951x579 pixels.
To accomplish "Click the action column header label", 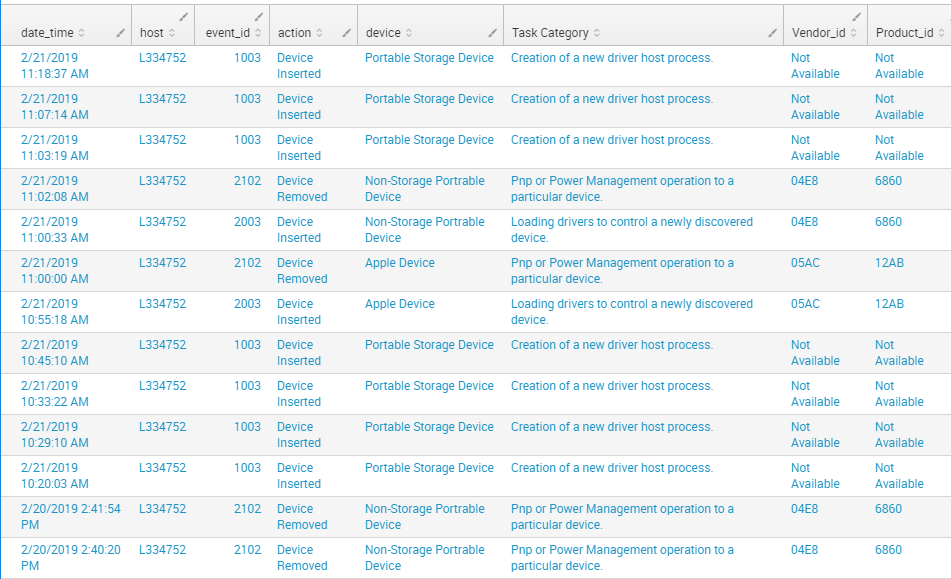I will [294, 33].
